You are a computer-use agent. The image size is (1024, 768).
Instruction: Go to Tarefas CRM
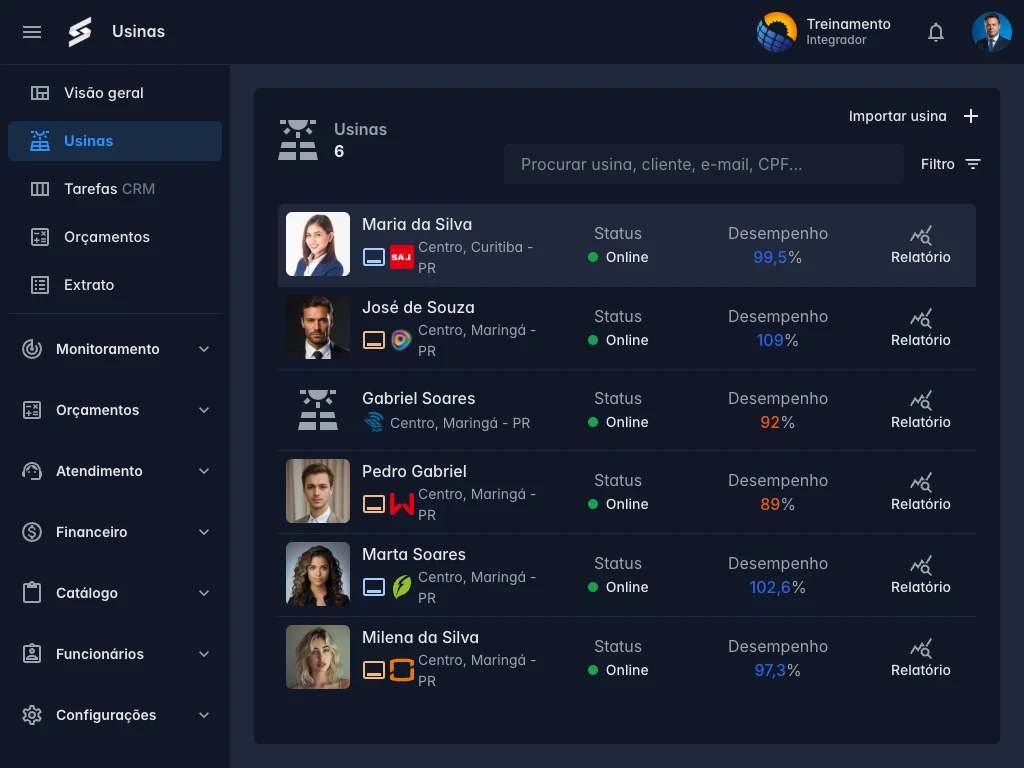click(90, 188)
